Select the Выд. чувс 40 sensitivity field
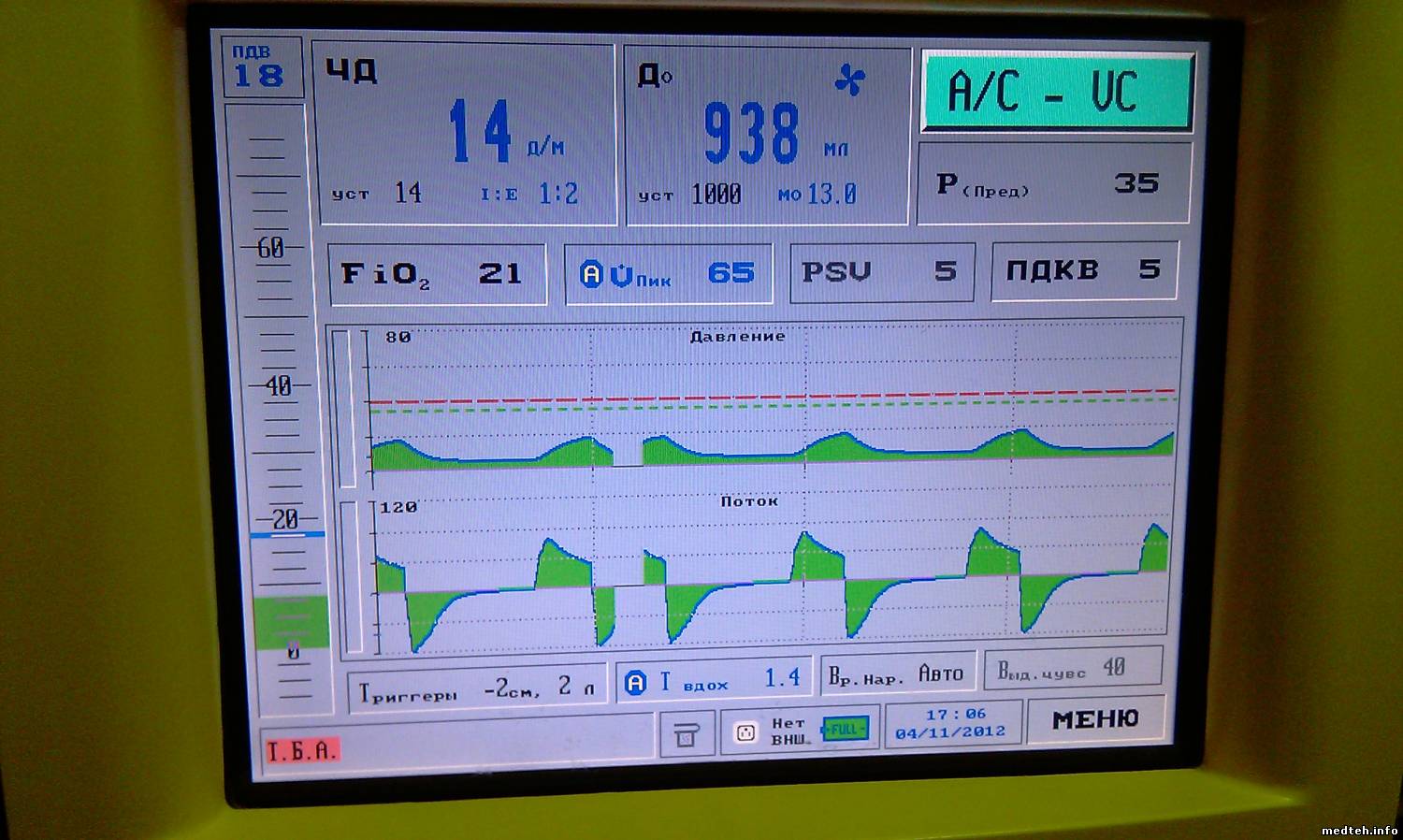Image resolution: width=1403 pixels, height=840 pixels. (x=1072, y=669)
